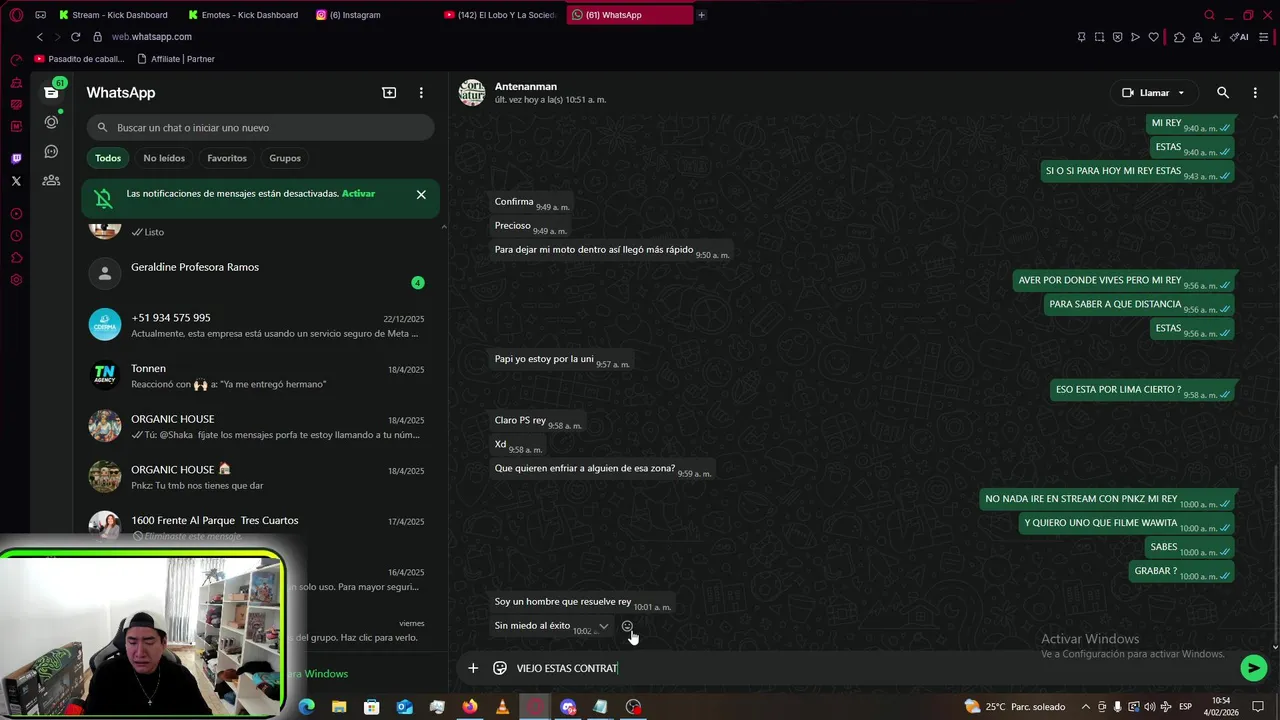
Task: Click the plus attach button in composer
Action: pos(473,668)
